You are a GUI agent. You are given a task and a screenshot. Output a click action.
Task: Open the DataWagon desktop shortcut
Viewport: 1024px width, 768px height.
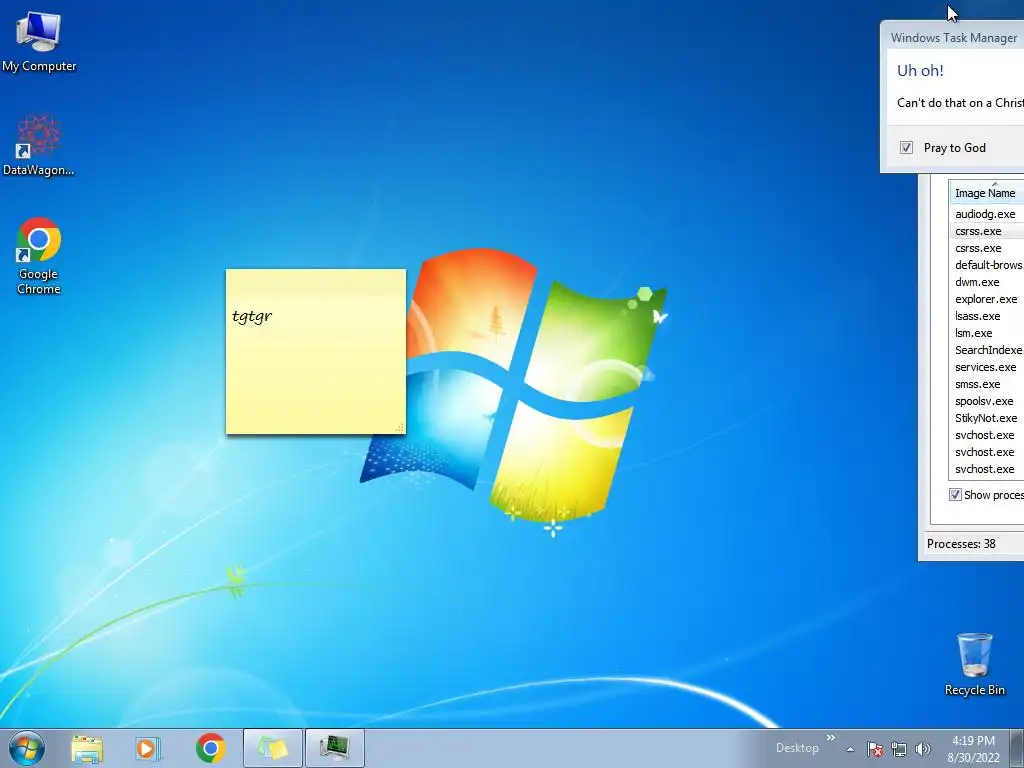39,145
